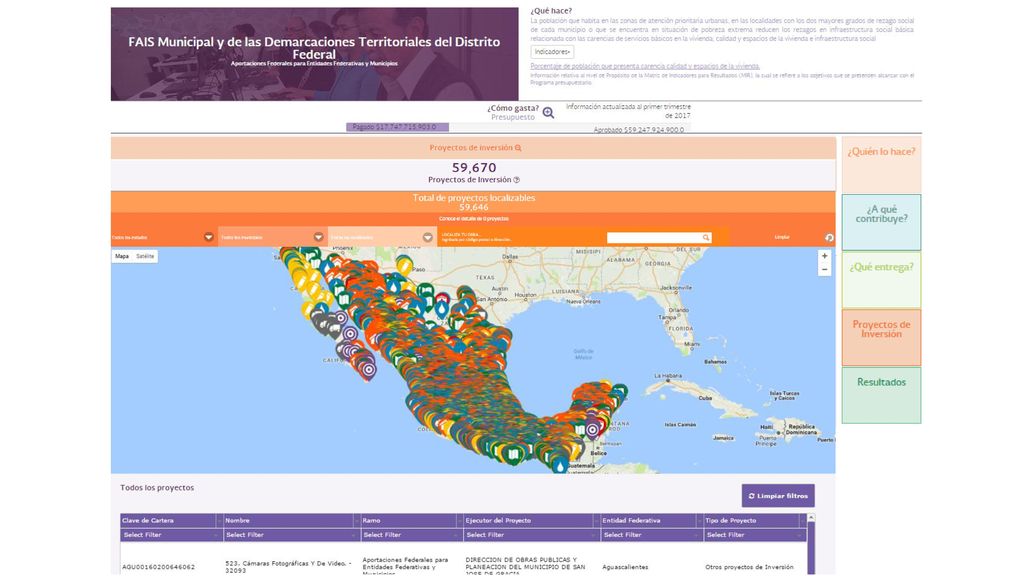This screenshot has width=1024, height=576.
Task: Select cell Otros proyectos de Inversión
Action: point(749,567)
